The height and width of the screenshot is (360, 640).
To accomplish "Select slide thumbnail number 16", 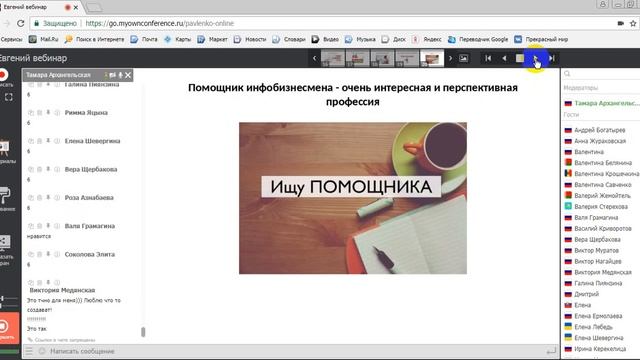I will point(333,58).
